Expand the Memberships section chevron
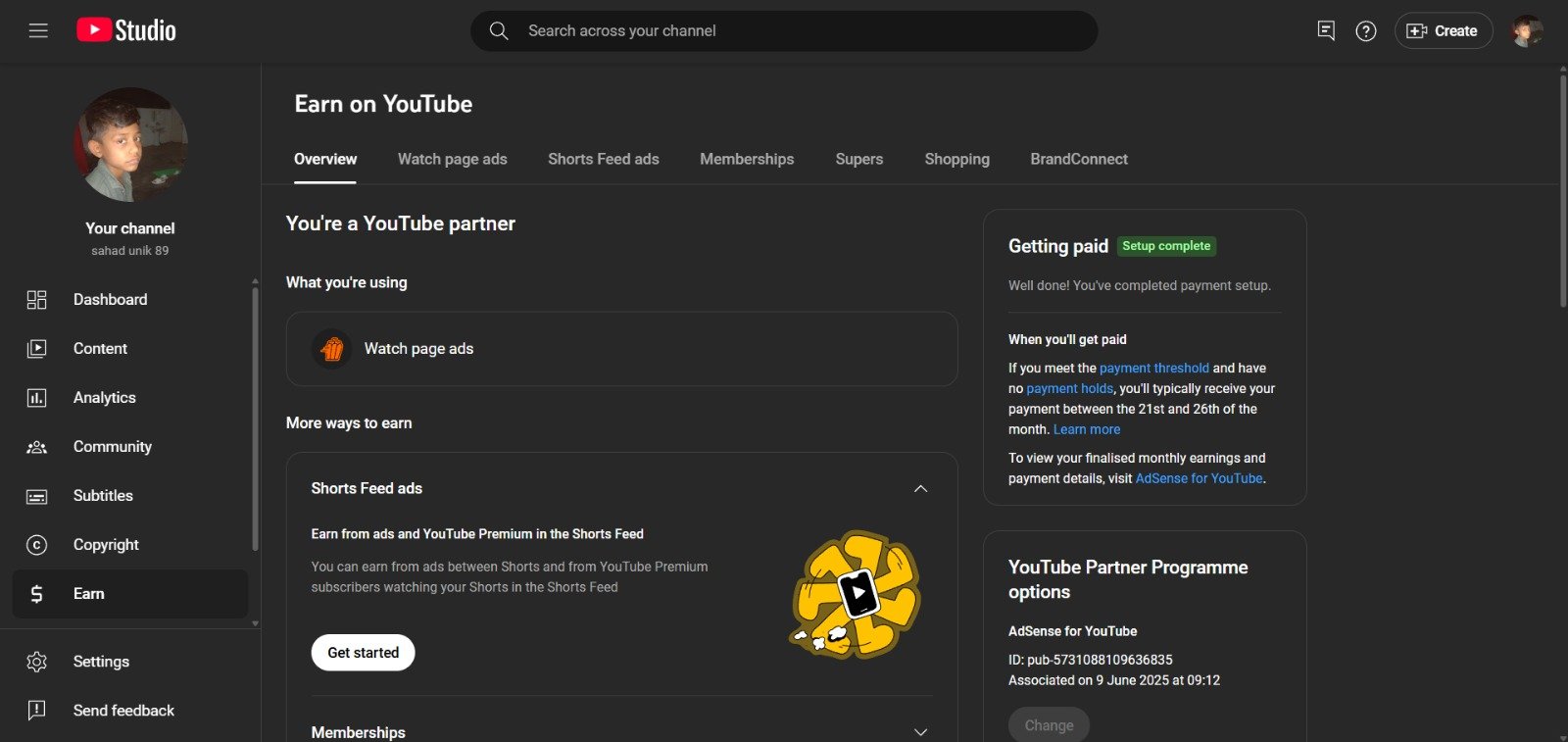The width and height of the screenshot is (1568, 742). [920, 732]
